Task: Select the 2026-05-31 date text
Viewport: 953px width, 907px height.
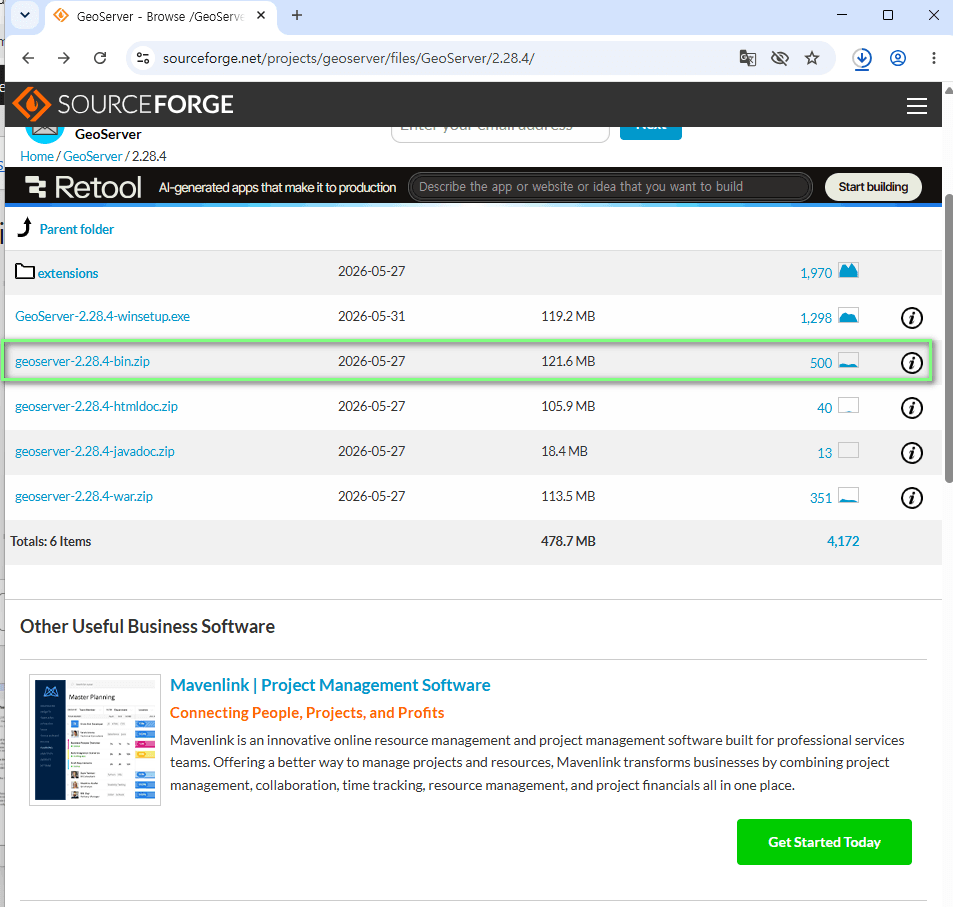Action: (x=371, y=316)
